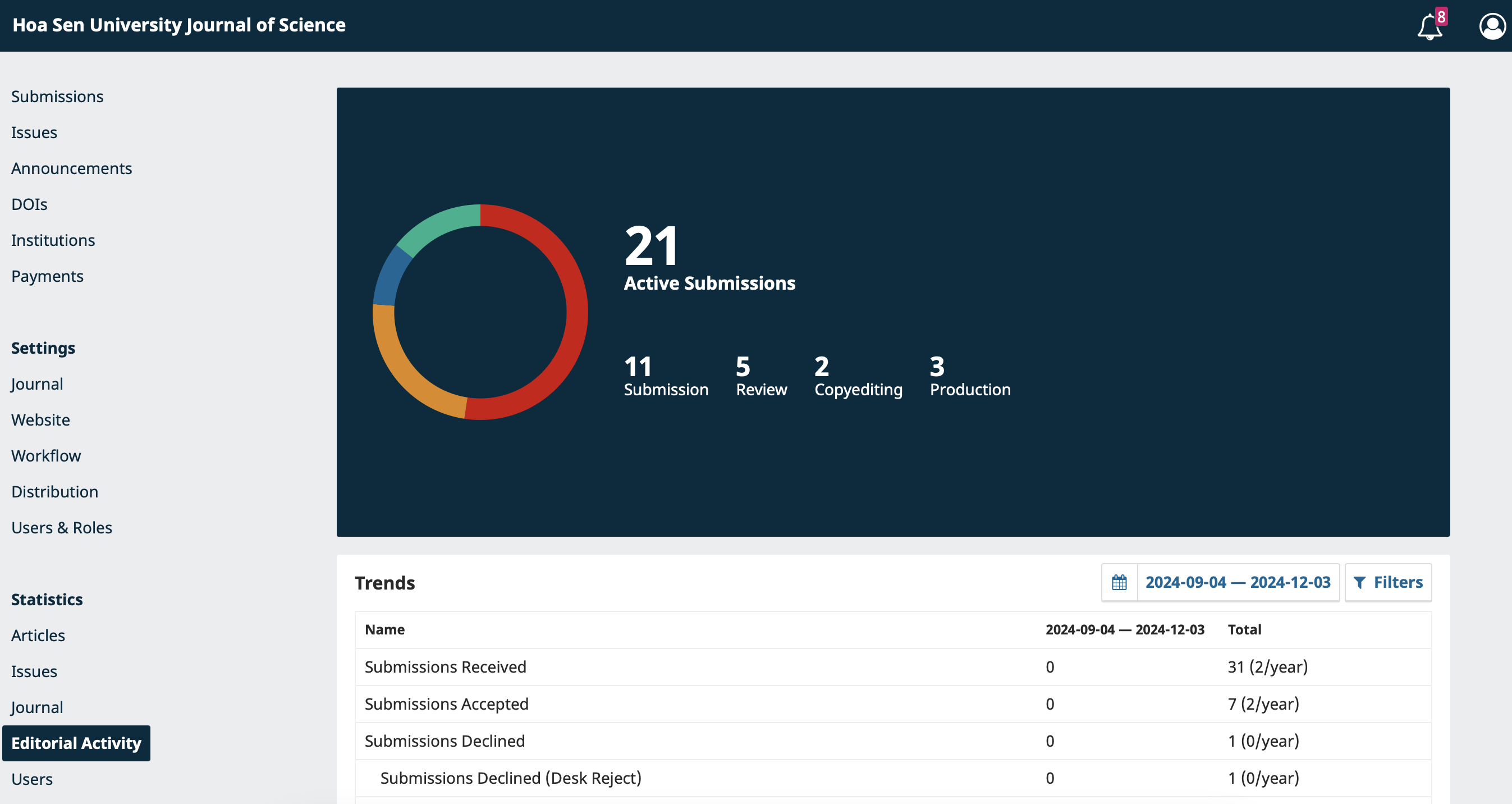Viewport: 1512px width, 804px height.
Task: Select Editorial Activity statistics item
Action: pos(76,742)
